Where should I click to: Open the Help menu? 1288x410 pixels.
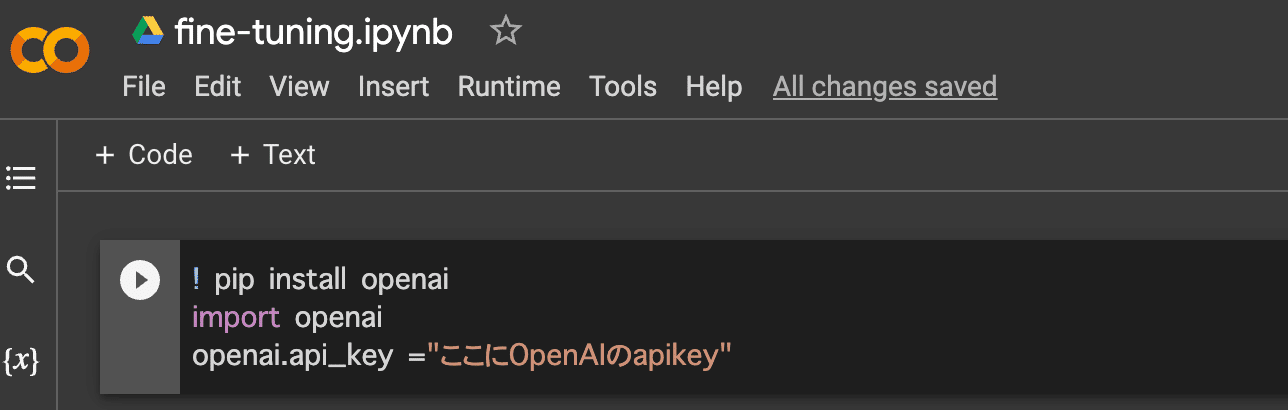(714, 87)
